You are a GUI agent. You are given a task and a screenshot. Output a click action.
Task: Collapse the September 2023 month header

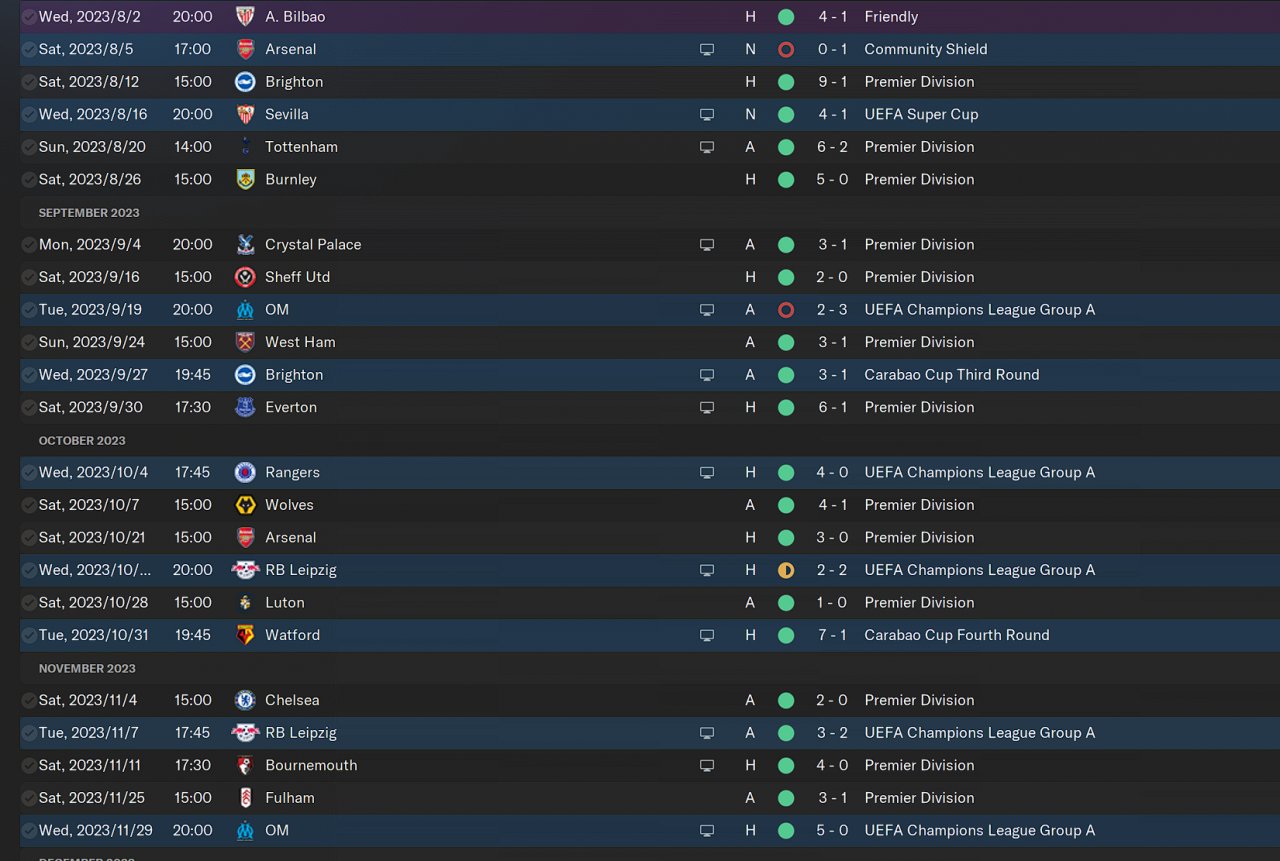click(89, 213)
